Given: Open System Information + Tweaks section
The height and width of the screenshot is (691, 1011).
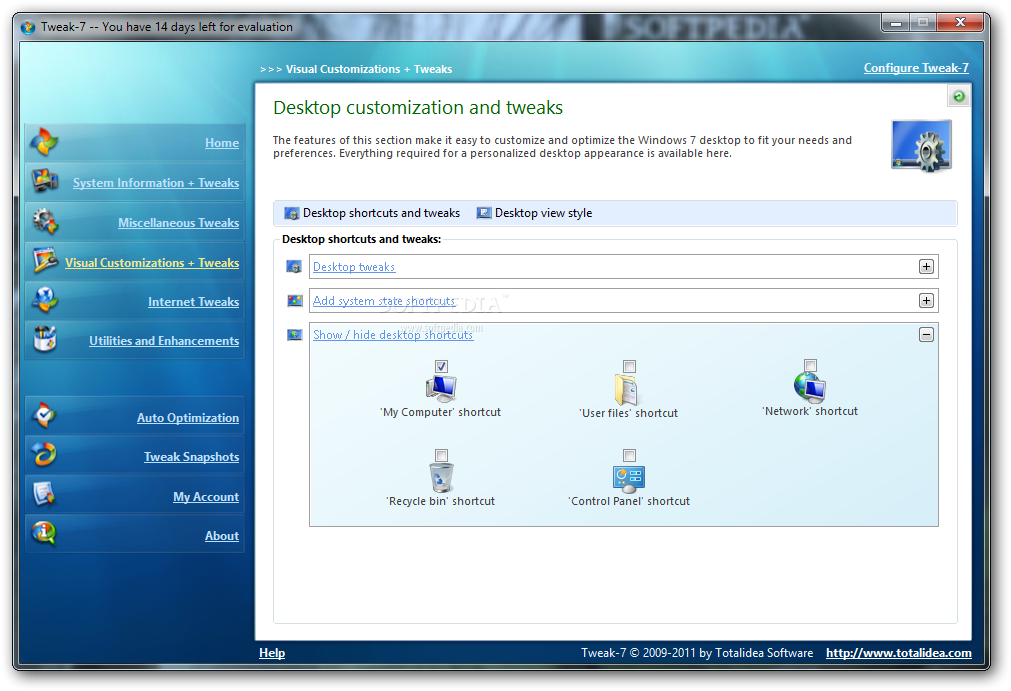Looking at the screenshot, I should (156, 183).
